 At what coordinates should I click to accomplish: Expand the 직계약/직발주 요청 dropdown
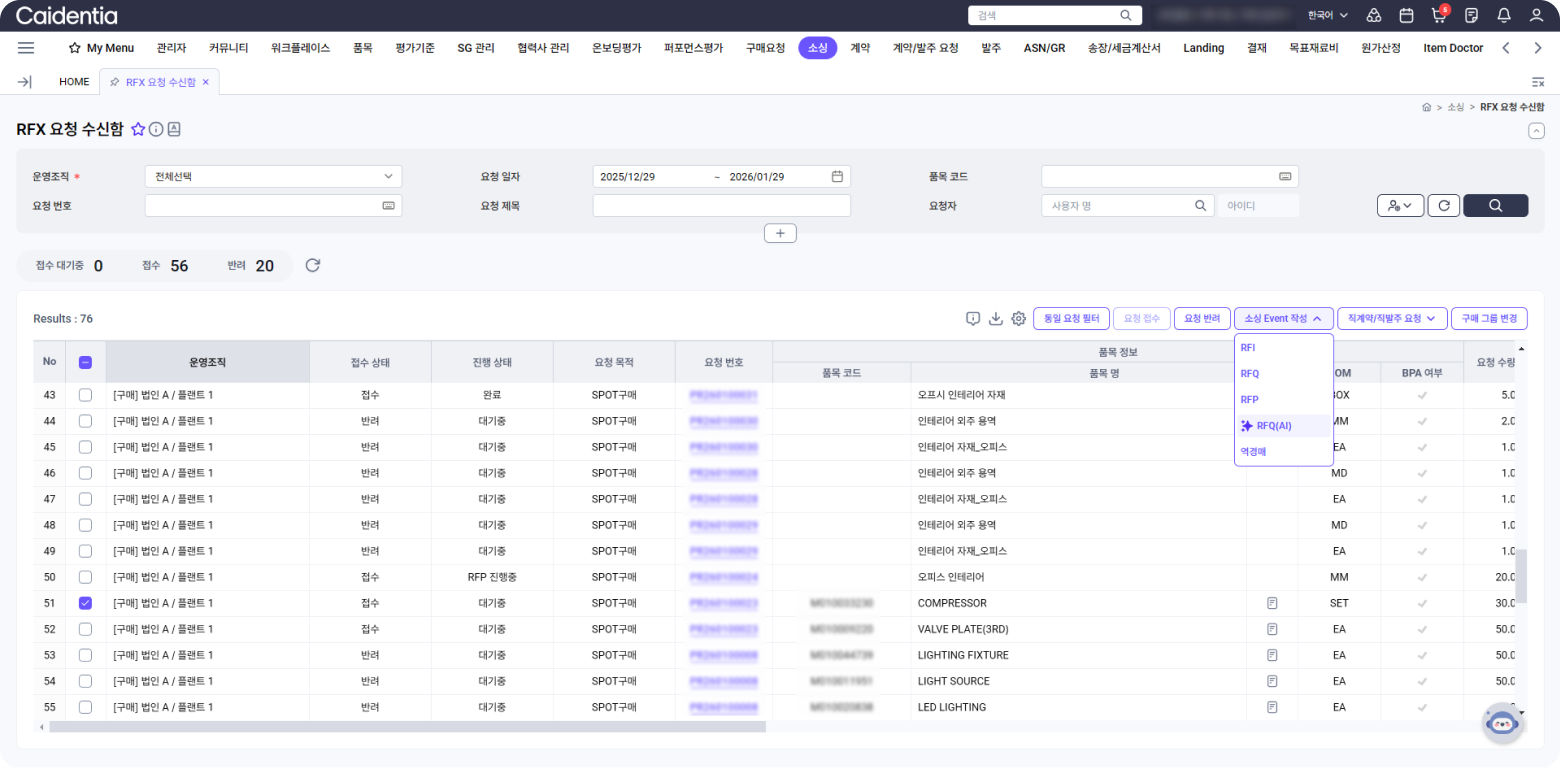(x=1392, y=318)
